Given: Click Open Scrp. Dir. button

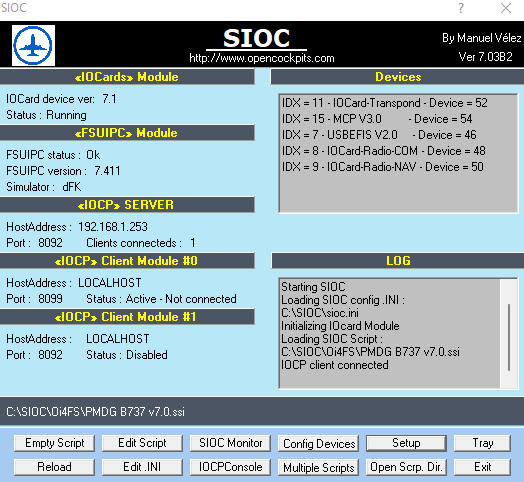Looking at the screenshot, I should tap(406, 467).
